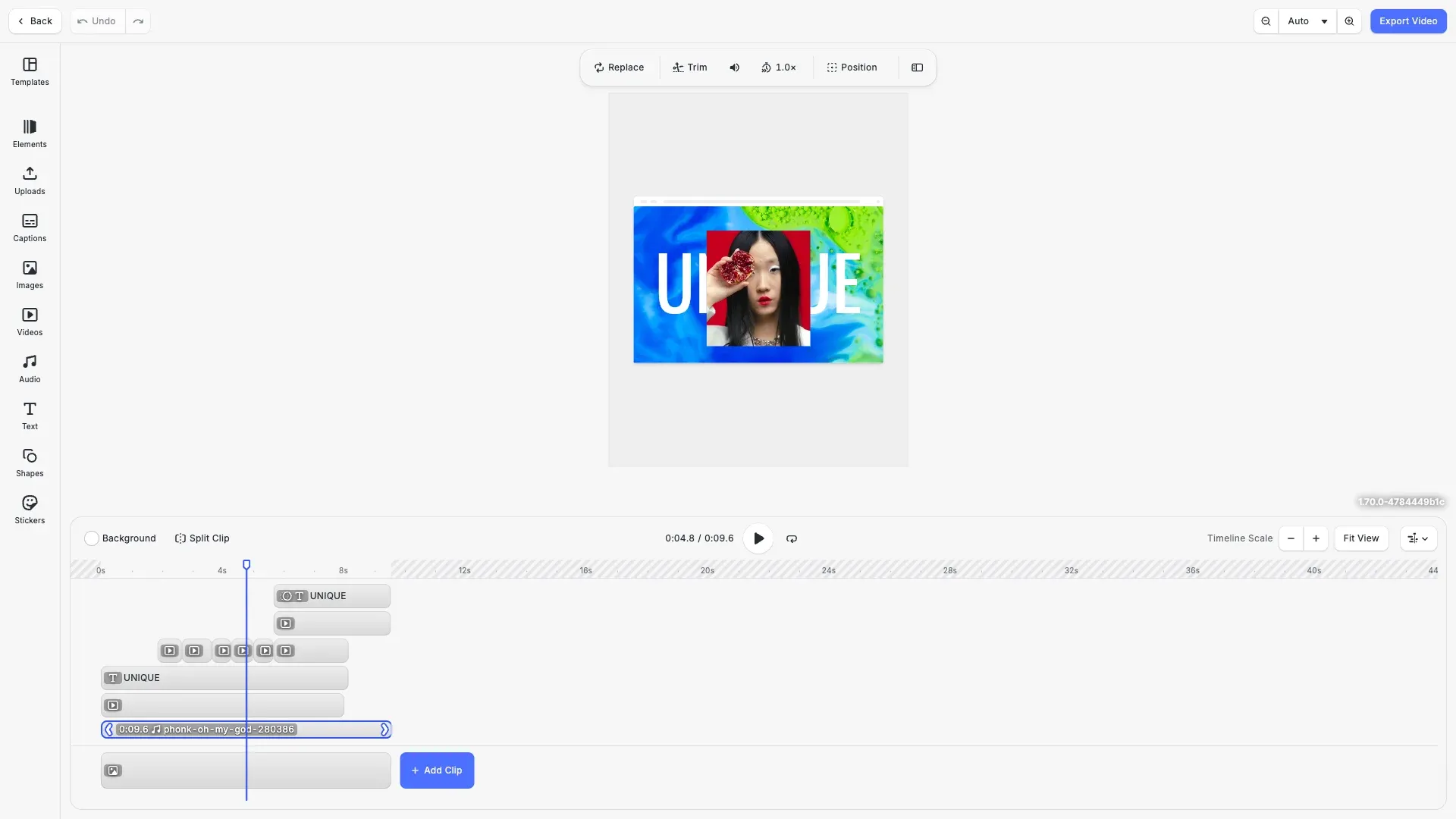Click the Export Video button

point(1408,21)
